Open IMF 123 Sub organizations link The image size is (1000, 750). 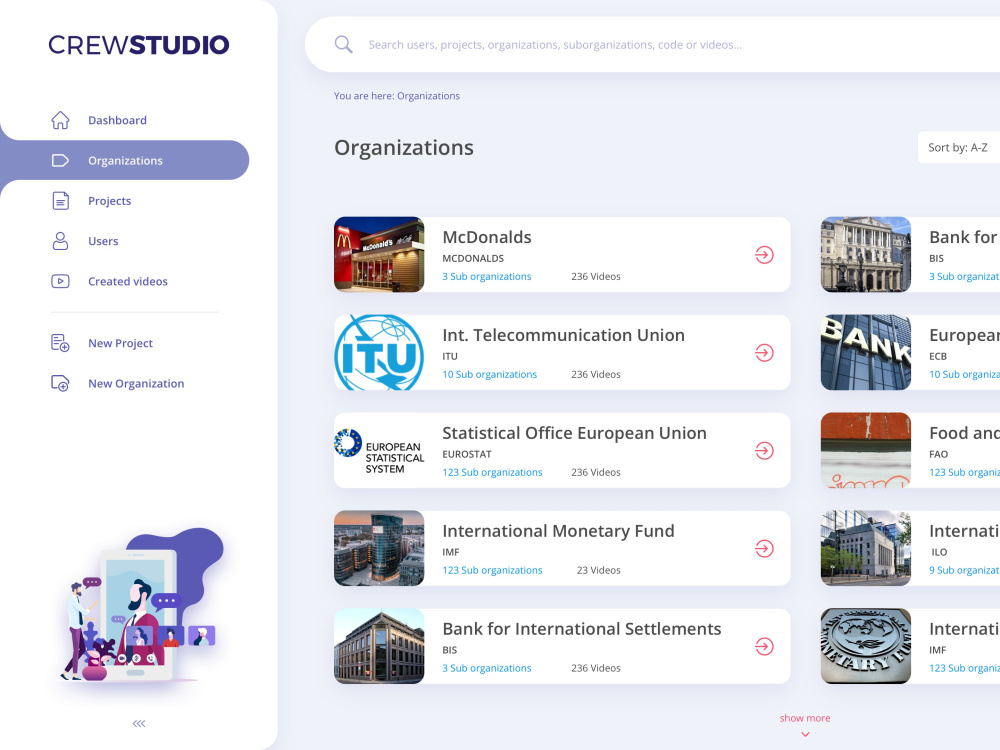[x=492, y=570]
